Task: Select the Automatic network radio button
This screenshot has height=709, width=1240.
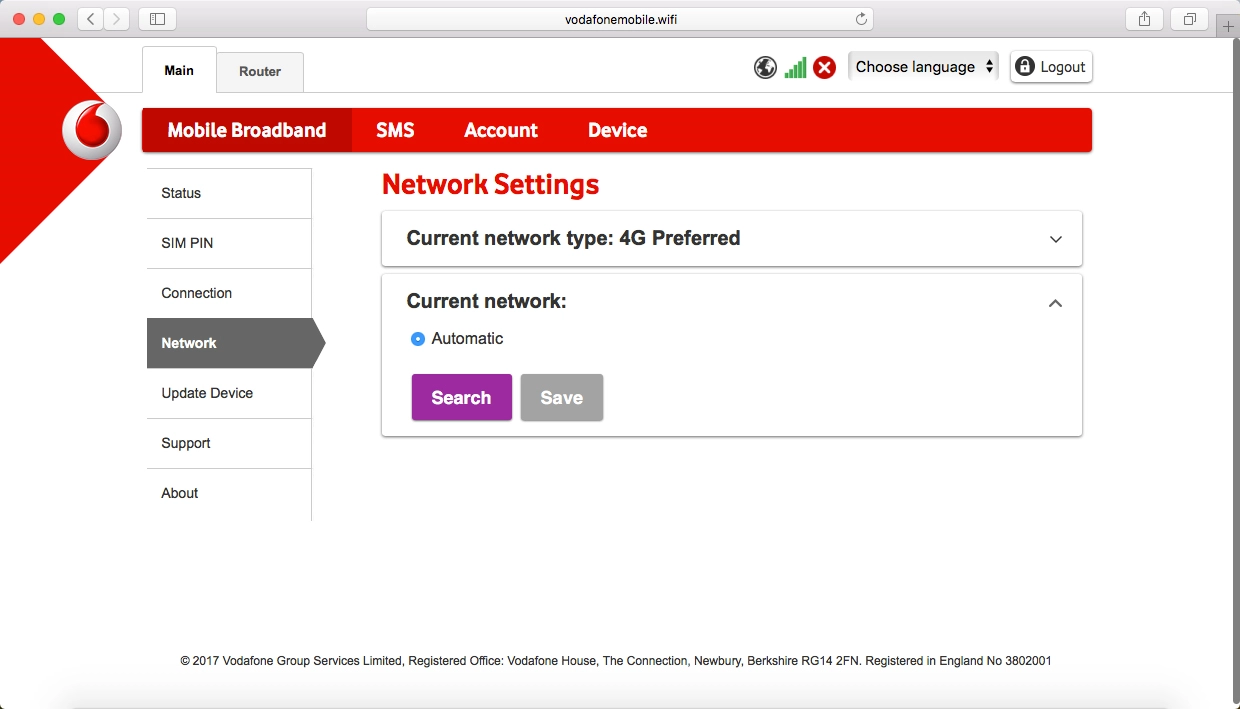Action: tap(418, 339)
